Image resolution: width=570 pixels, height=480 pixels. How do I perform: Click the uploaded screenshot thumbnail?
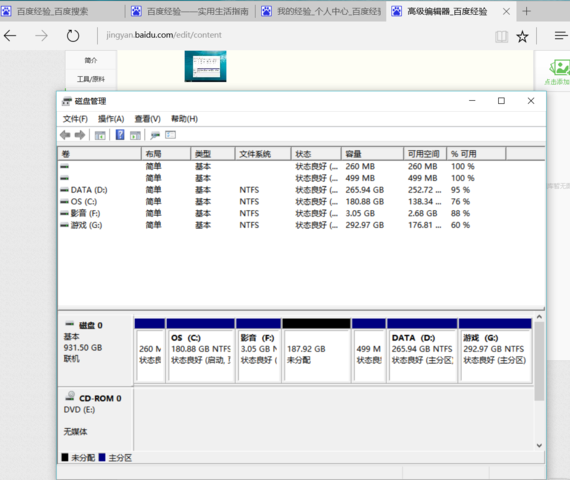click(205, 66)
